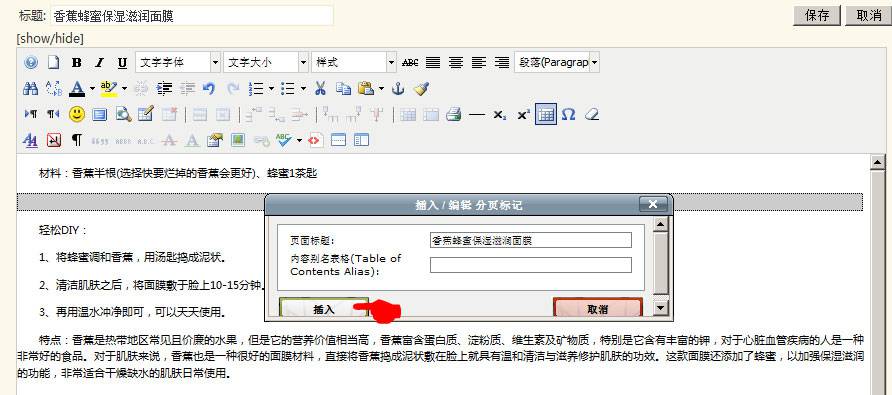The width and height of the screenshot is (892, 395).
Task: Click the red HTML code template icon
Action: click(316, 140)
